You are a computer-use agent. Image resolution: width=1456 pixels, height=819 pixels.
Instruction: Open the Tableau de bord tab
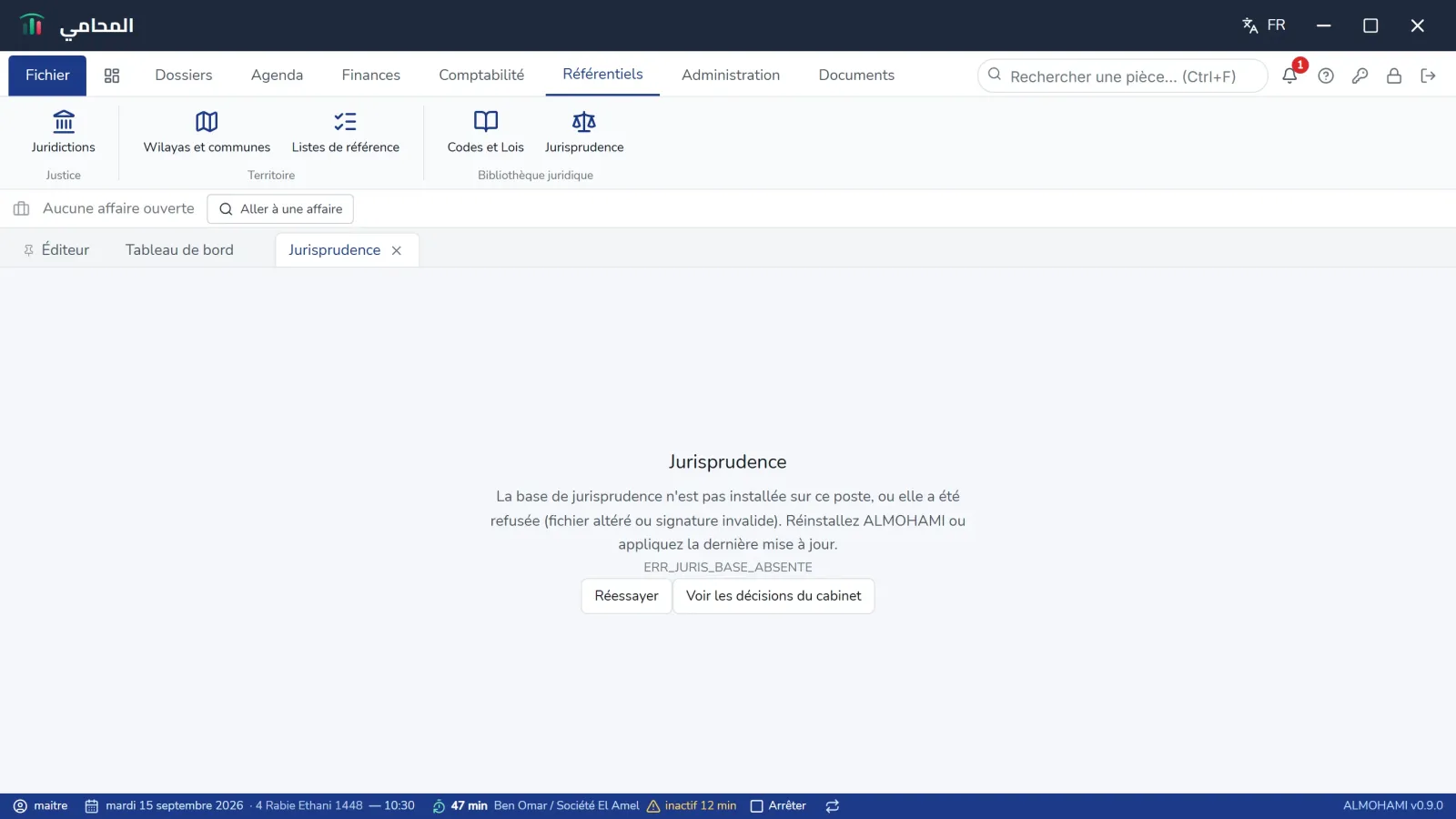pyautogui.click(x=179, y=250)
